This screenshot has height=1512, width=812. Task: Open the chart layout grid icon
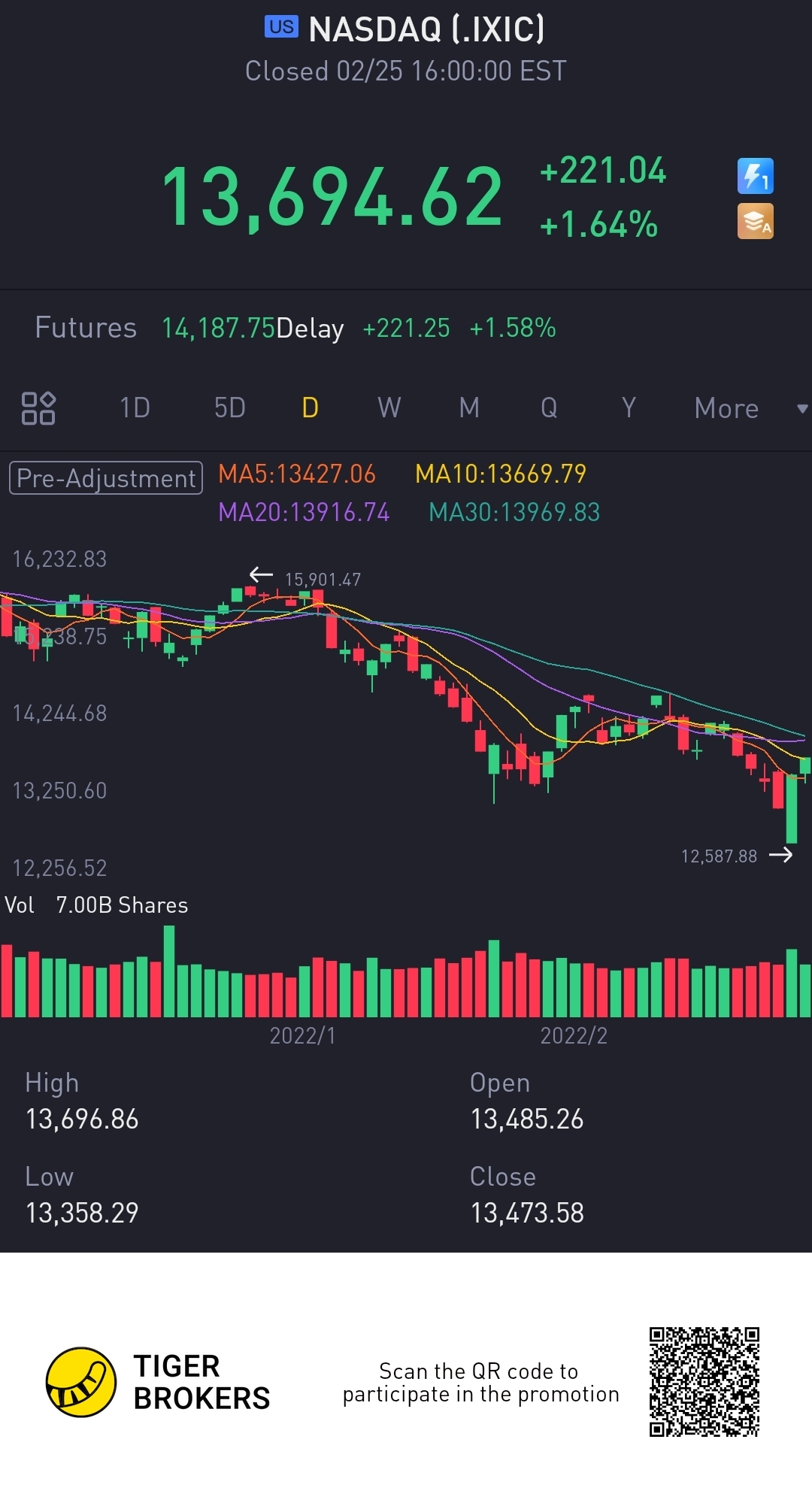click(38, 408)
